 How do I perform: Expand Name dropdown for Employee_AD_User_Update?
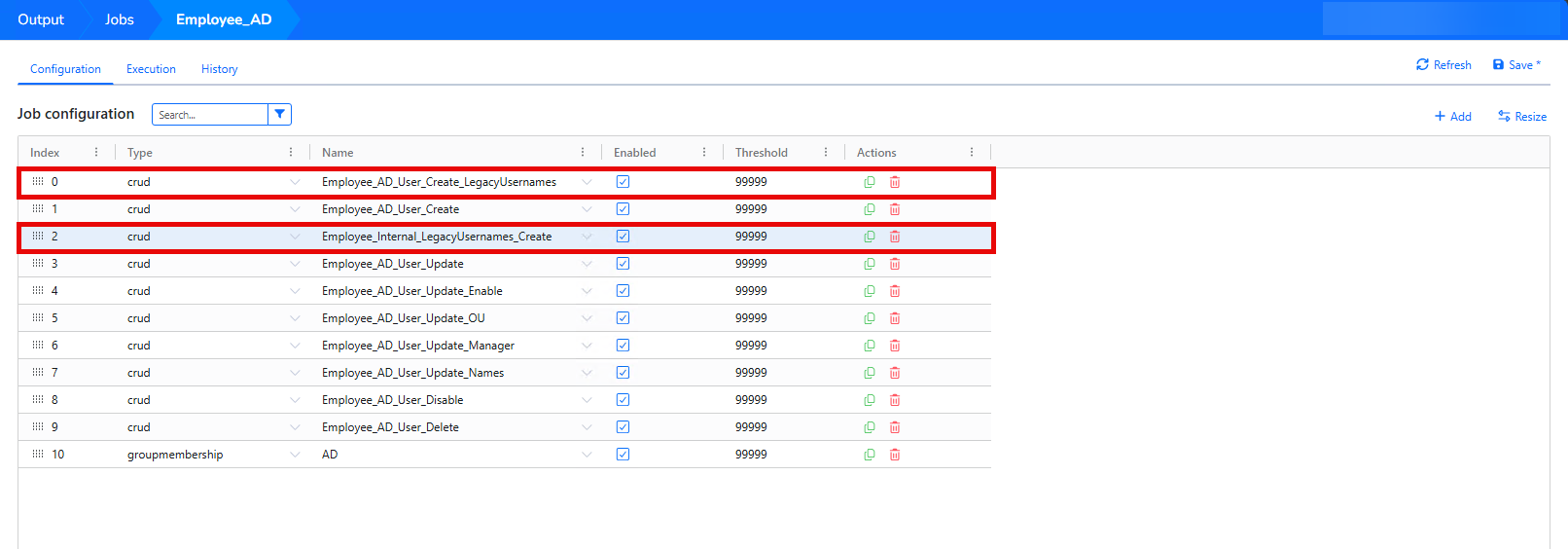point(587,264)
